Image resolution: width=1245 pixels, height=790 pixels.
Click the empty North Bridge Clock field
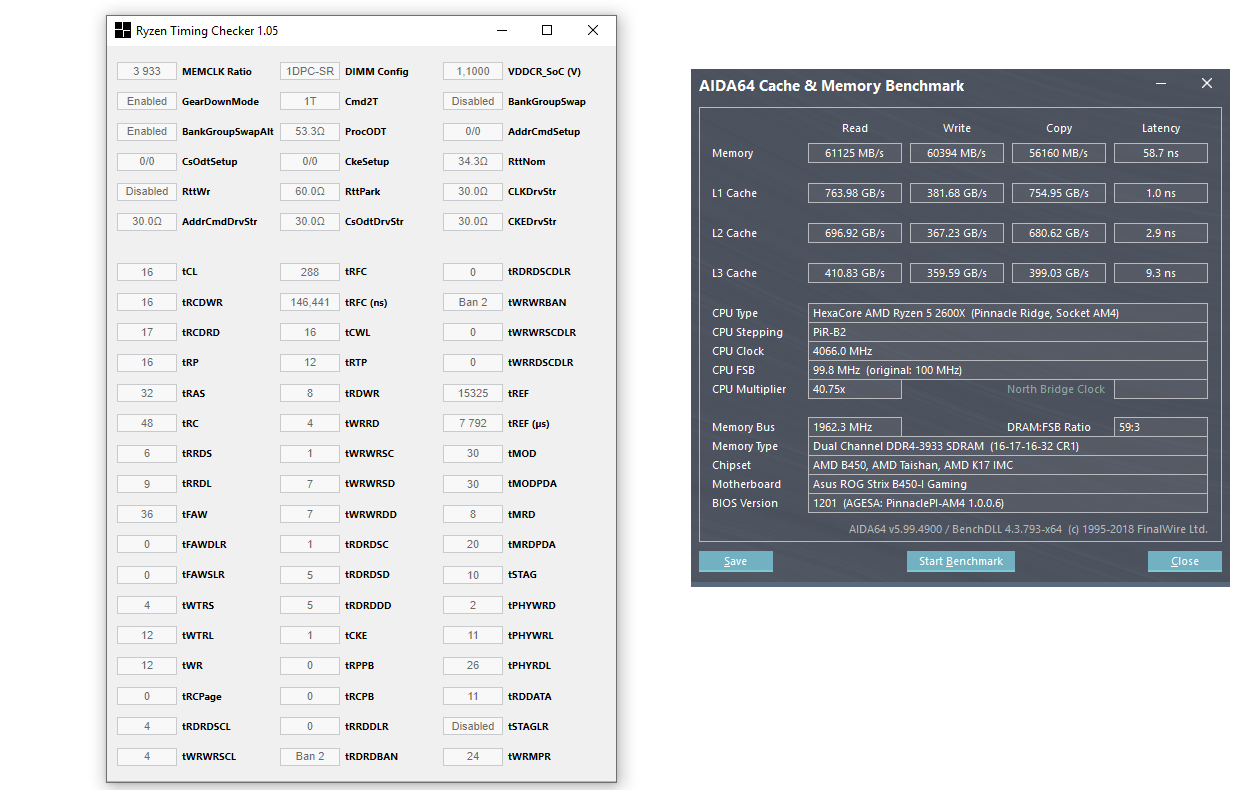[1161, 389]
